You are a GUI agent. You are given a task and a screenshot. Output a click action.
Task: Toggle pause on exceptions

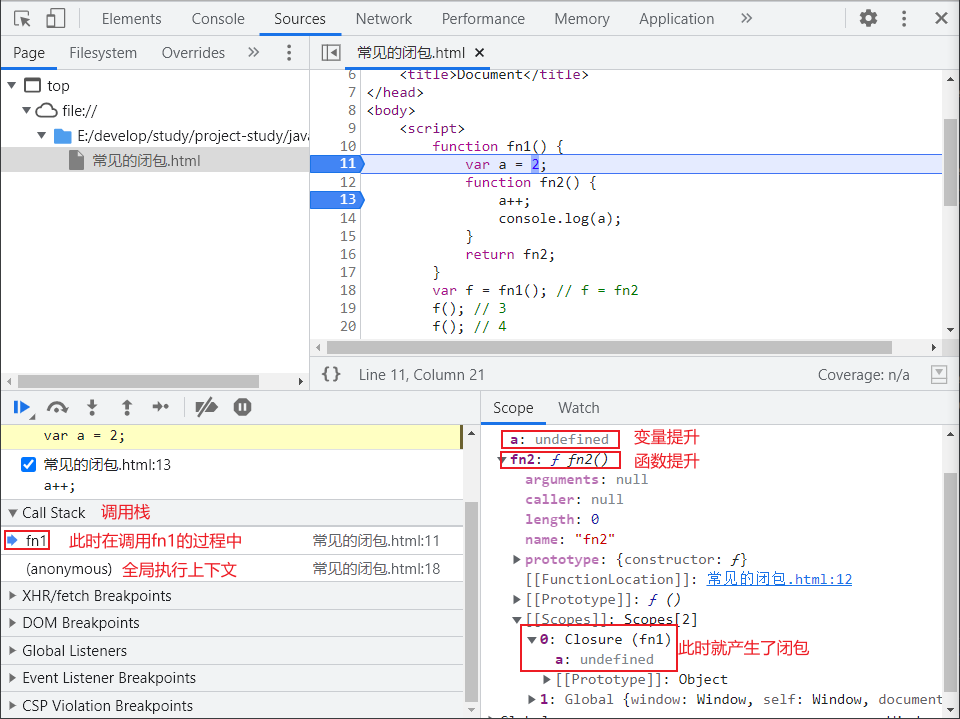point(242,407)
